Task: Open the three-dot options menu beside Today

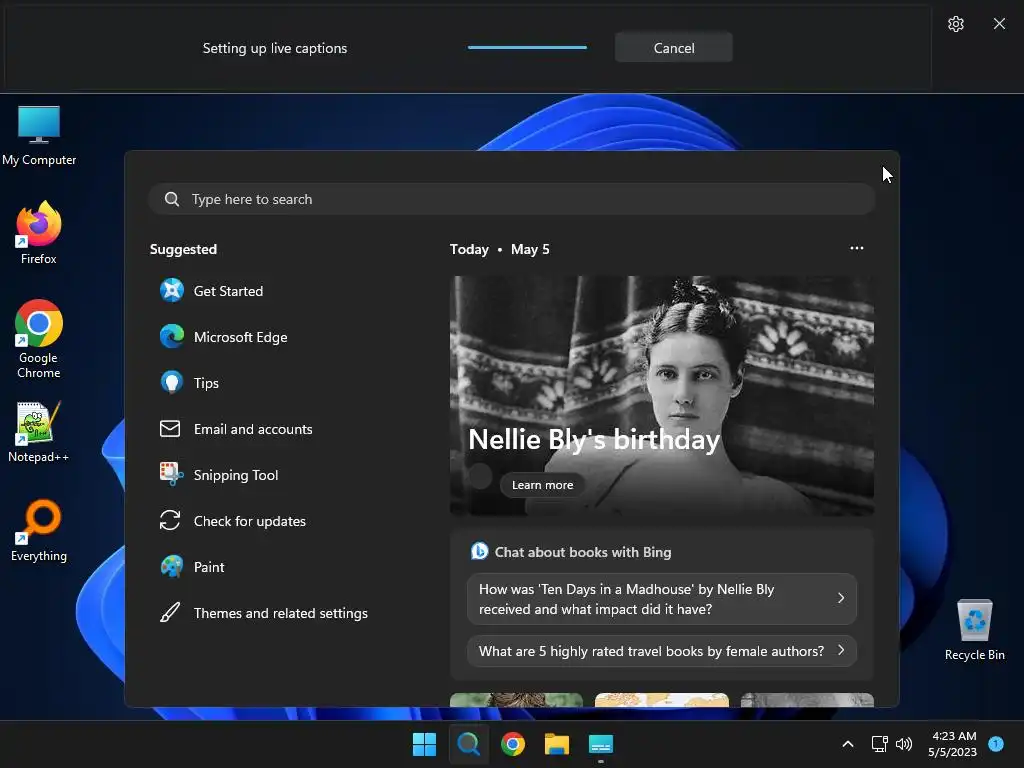Action: tap(857, 248)
